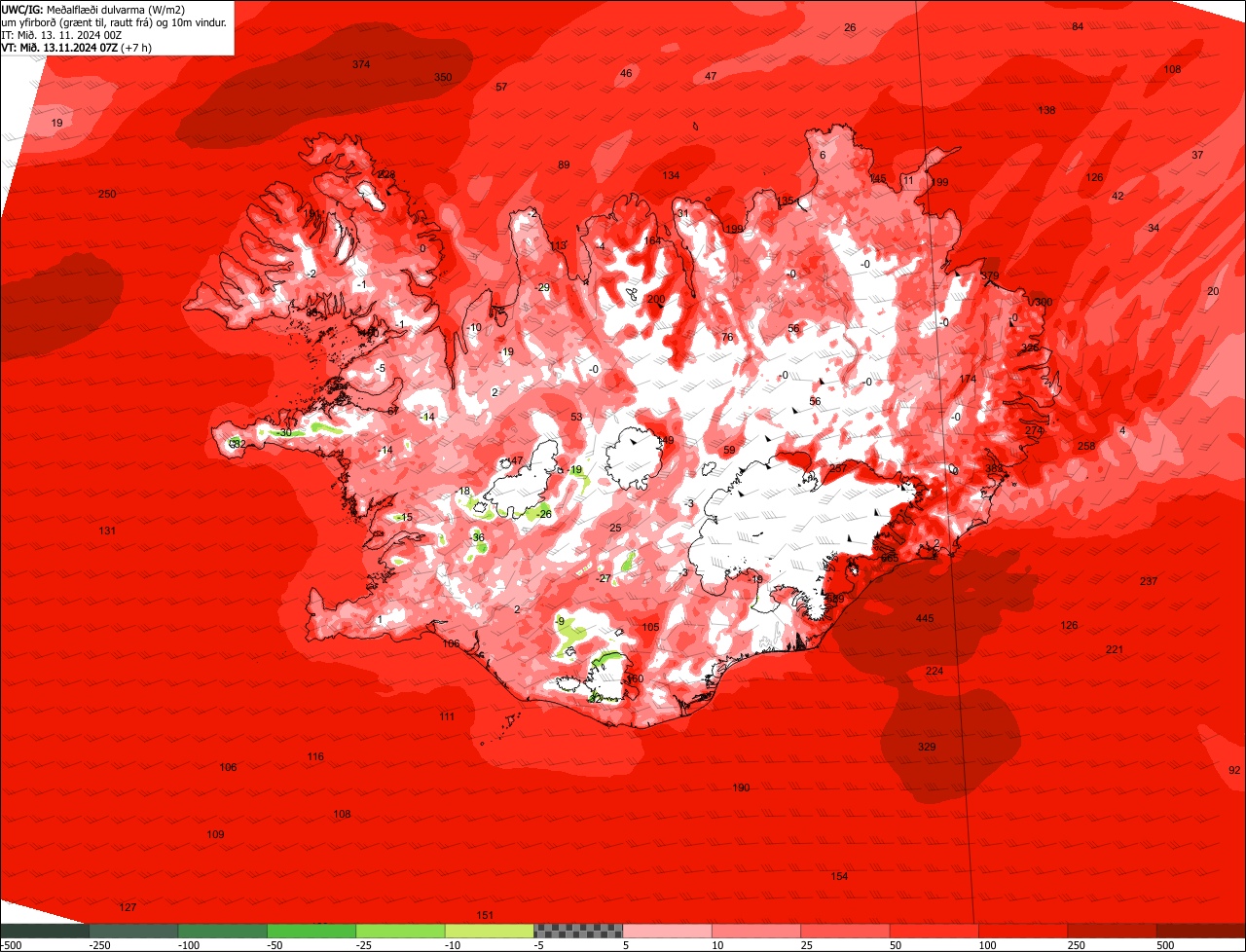1246x952 pixels.
Task: Select the legend tick label -250
Action: (x=98, y=945)
